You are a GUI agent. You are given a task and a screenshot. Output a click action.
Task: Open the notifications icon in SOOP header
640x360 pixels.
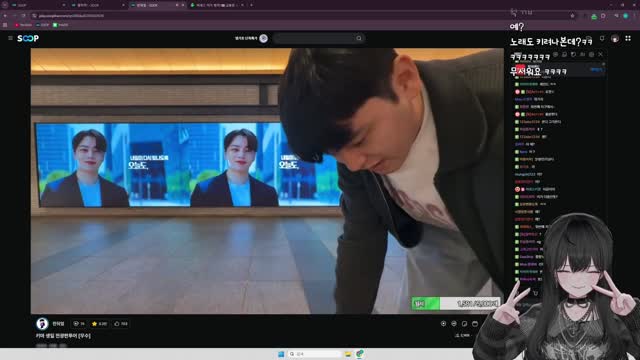click(602, 38)
